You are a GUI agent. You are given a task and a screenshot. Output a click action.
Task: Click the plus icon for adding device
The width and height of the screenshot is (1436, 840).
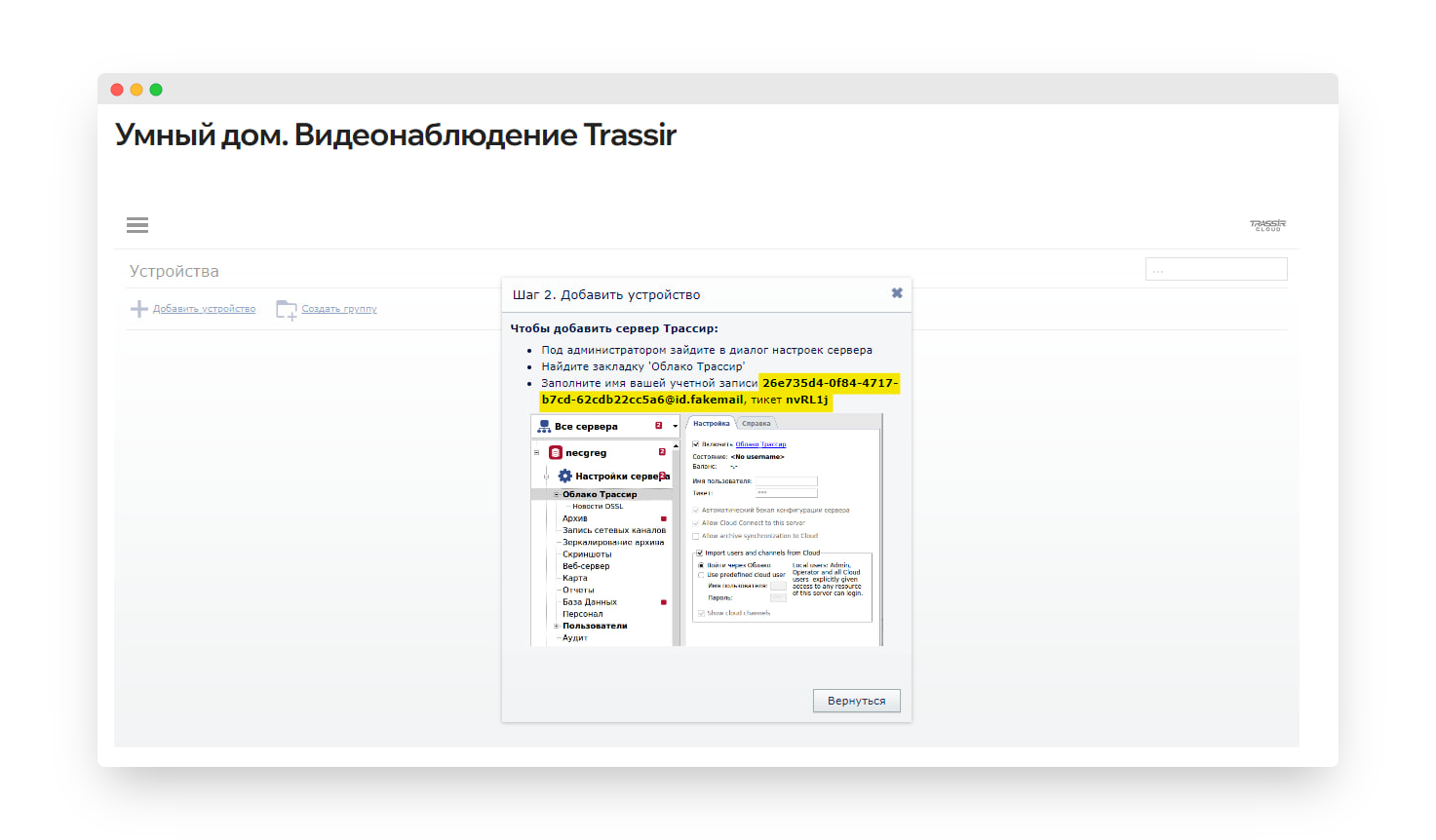(x=139, y=309)
